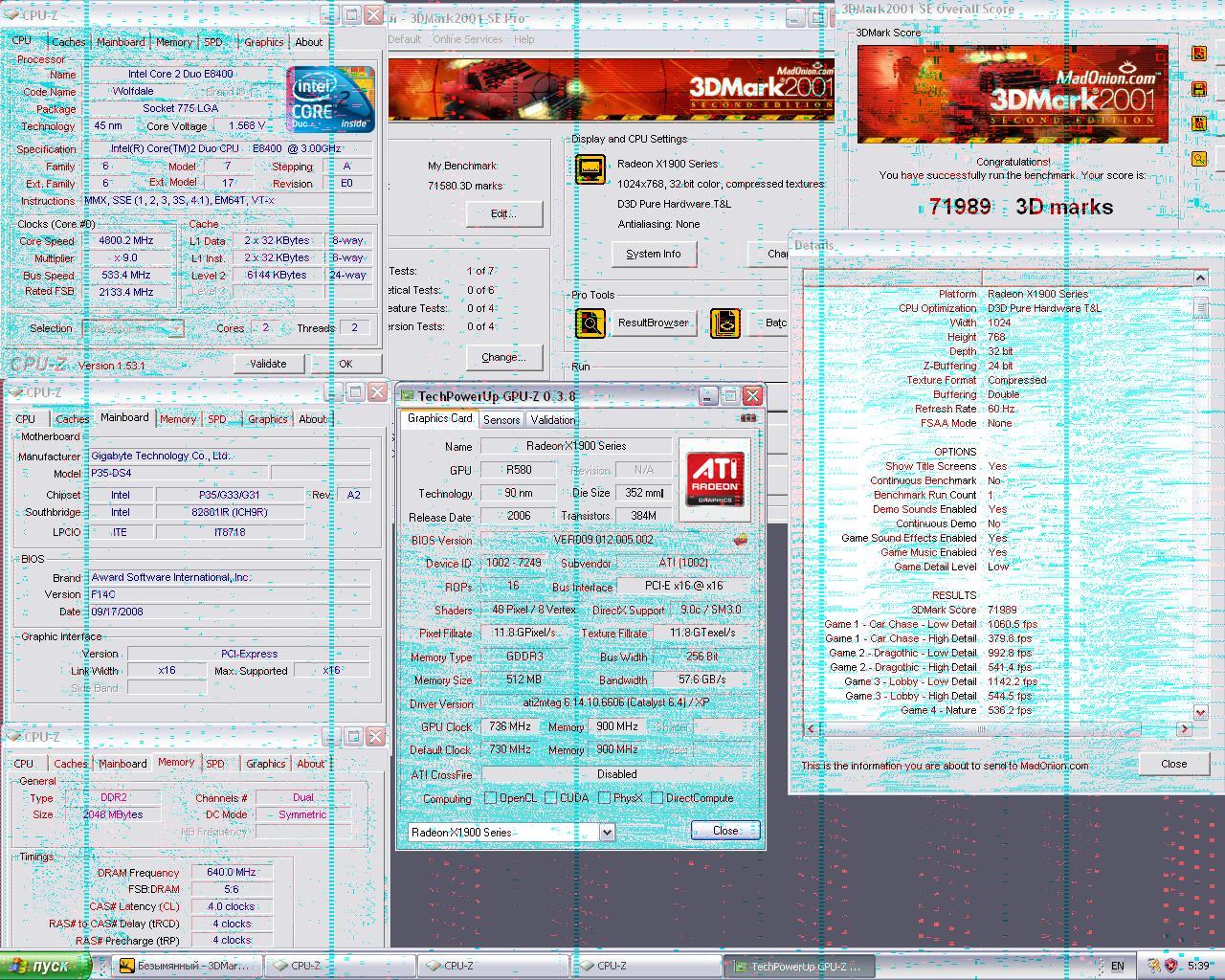Open the Memory tab in top CPU-Z window
The height and width of the screenshot is (980, 1225).
[x=173, y=42]
